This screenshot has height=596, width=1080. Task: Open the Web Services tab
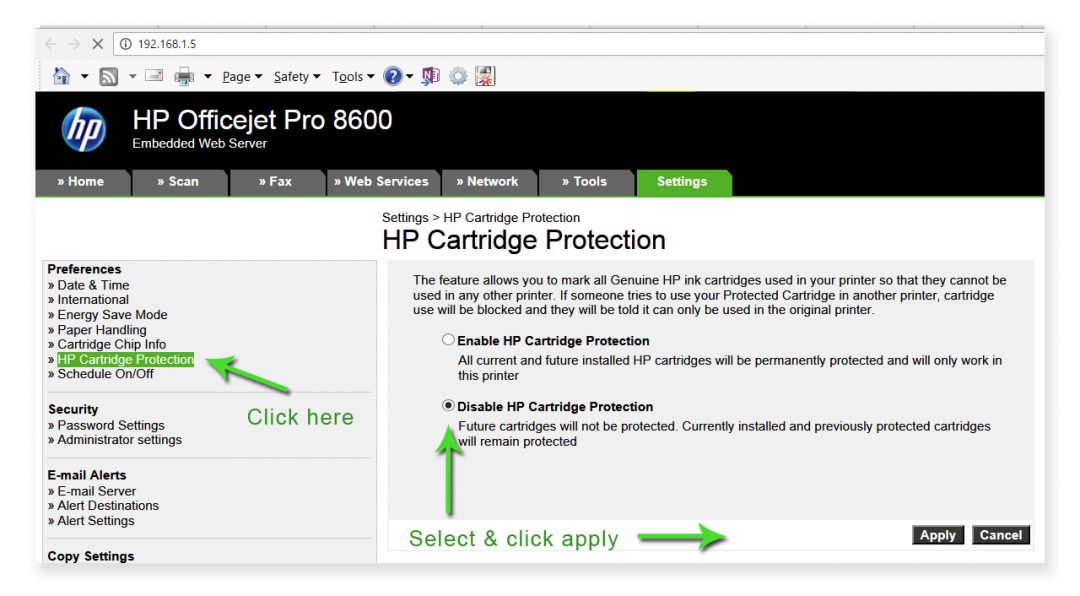pos(383,182)
